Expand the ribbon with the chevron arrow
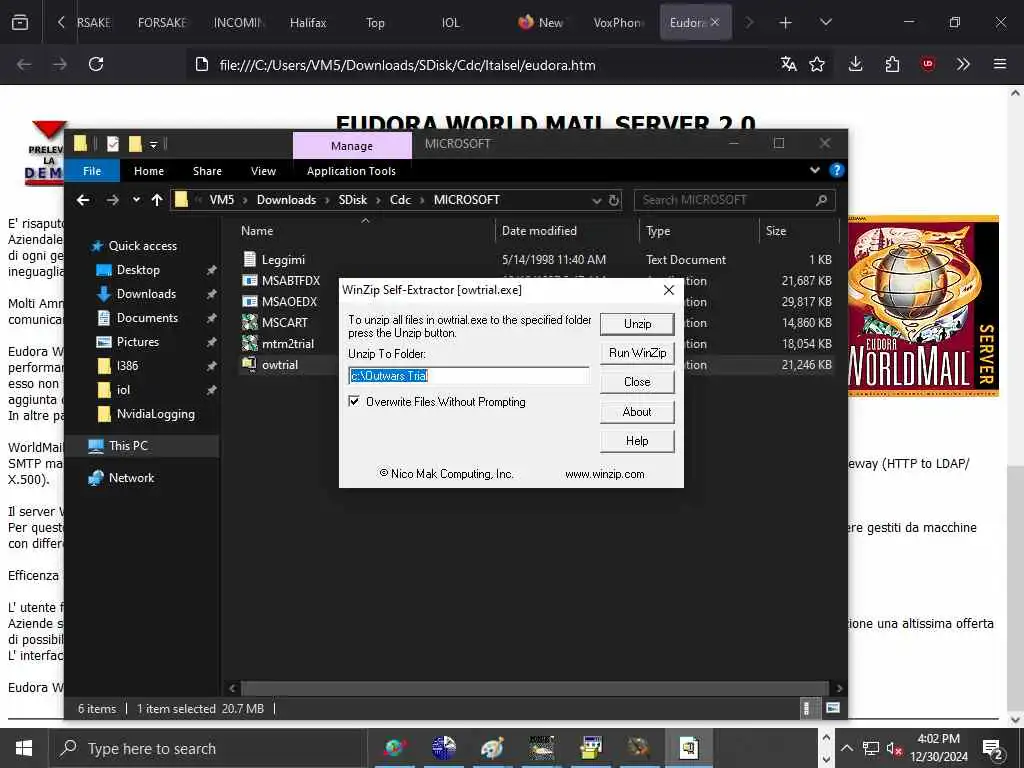Image resolution: width=1024 pixels, height=768 pixels. point(815,170)
